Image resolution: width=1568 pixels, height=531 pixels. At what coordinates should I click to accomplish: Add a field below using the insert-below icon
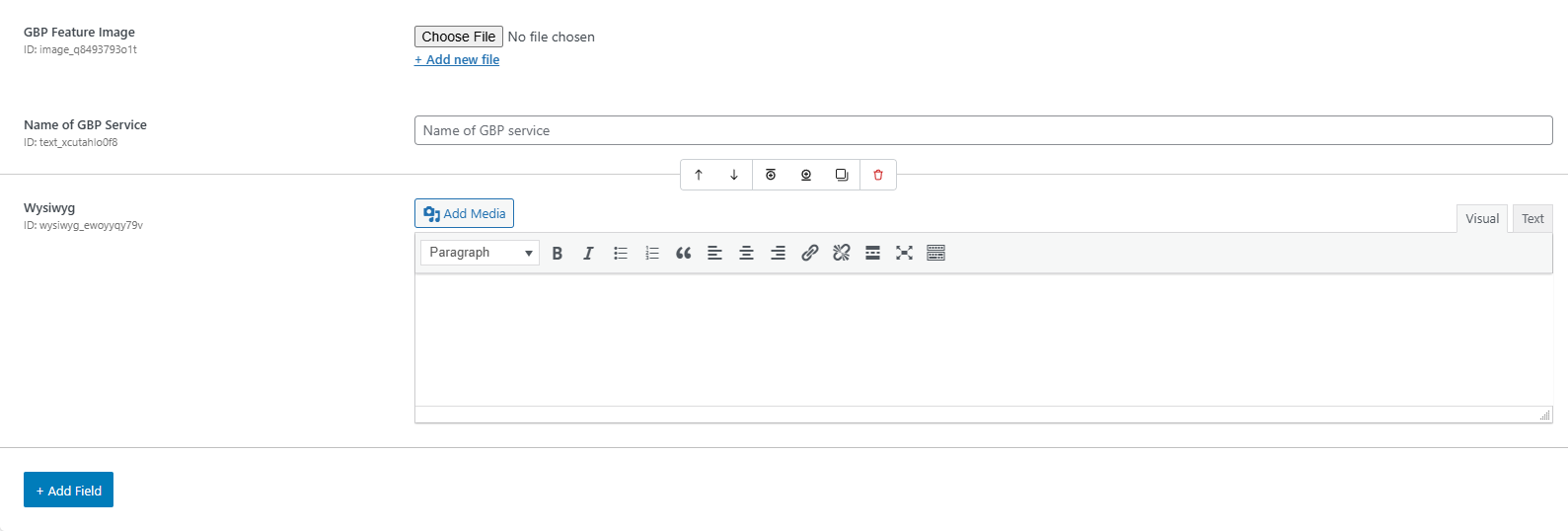[806, 175]
